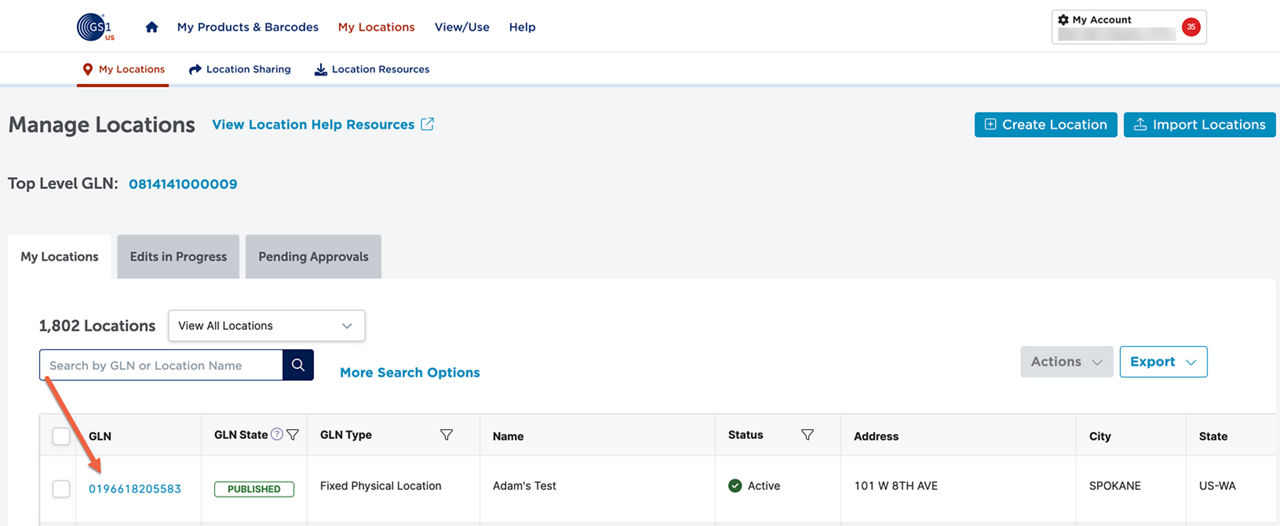
Task: Check the row for GLN 0196618205583
Action: pos(61,488)
